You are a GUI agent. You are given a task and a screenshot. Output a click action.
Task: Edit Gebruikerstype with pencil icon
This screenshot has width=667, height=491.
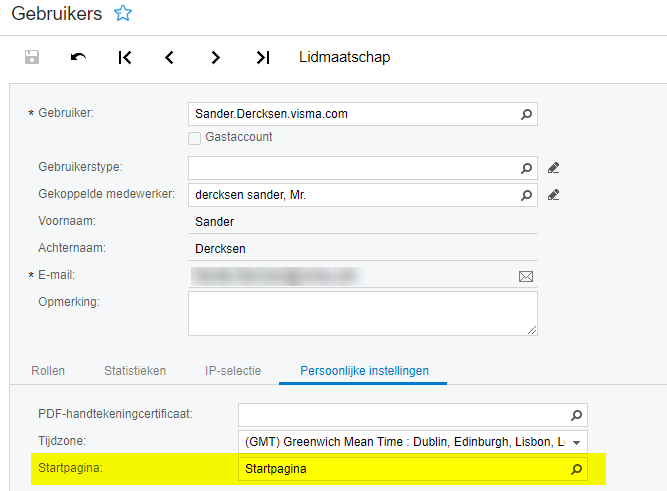(x=553, y=168)
